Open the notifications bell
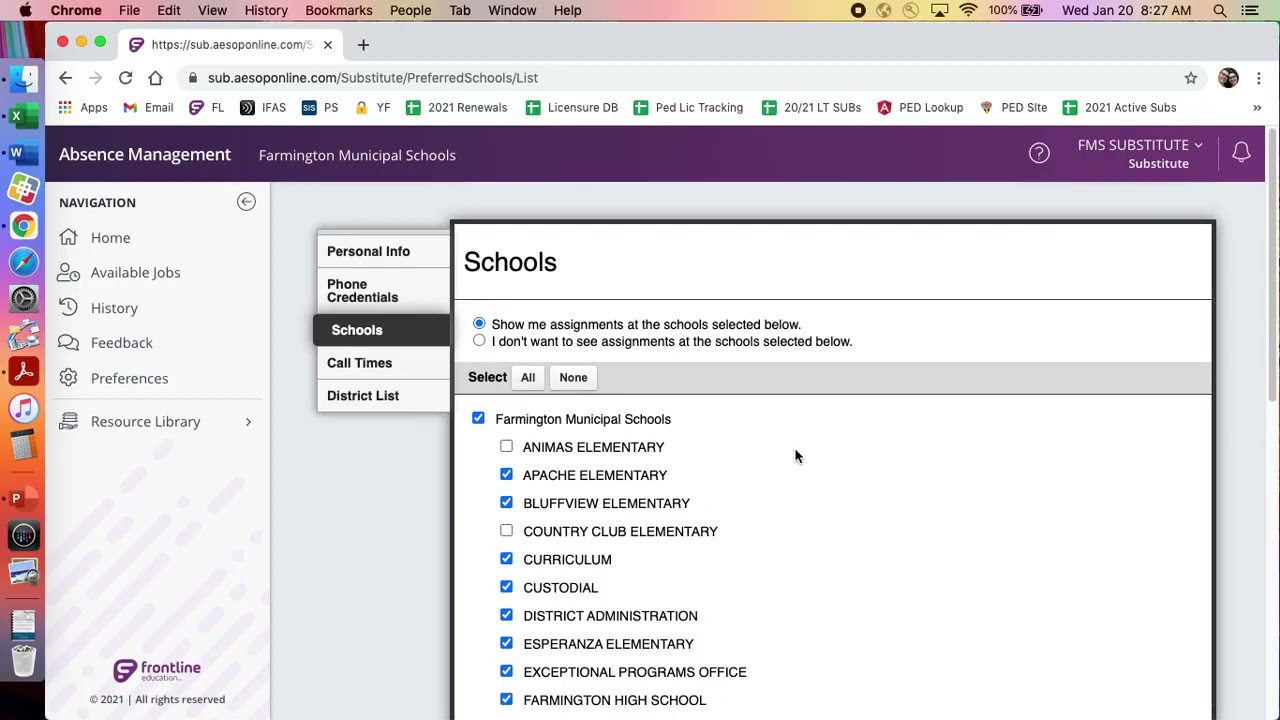This screenshot has height=720, width=1280. tap(1241, 152)
